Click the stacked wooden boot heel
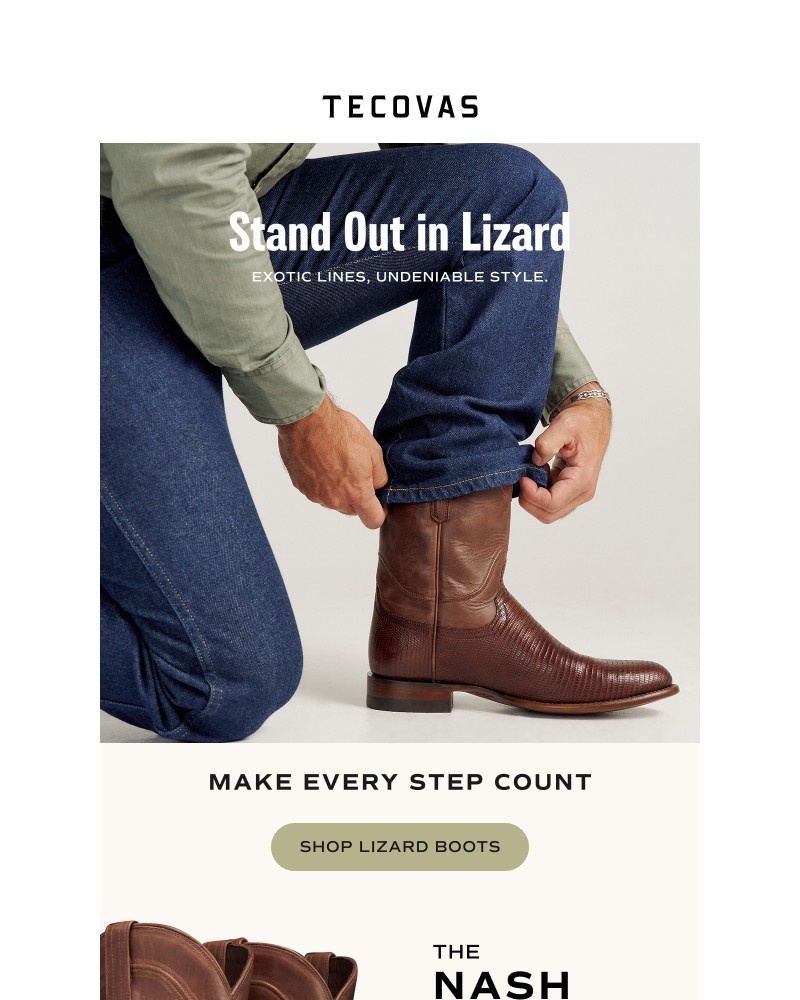The height and width of the screenshot is (1000, 800). pos(408,694)
